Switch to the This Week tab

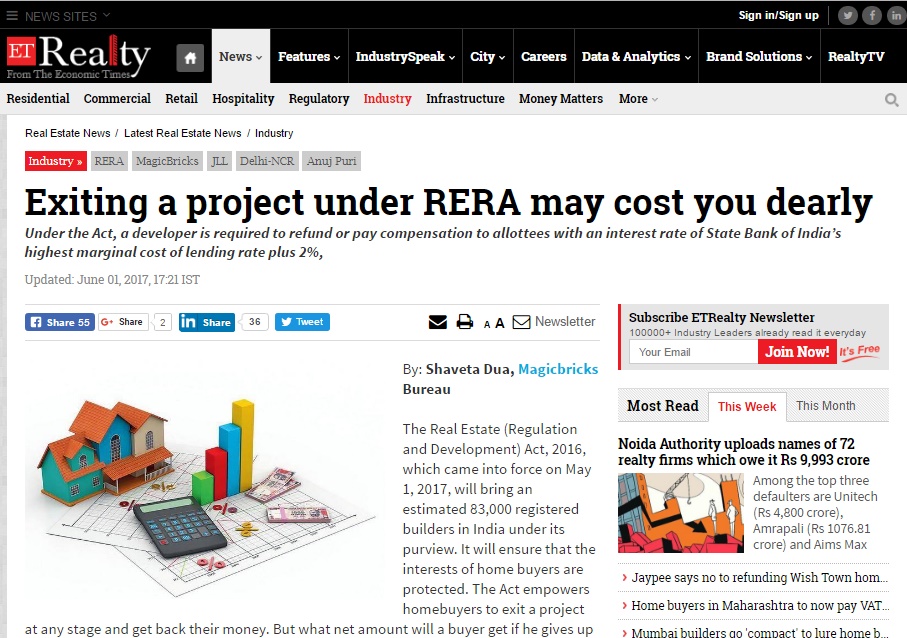747,407
